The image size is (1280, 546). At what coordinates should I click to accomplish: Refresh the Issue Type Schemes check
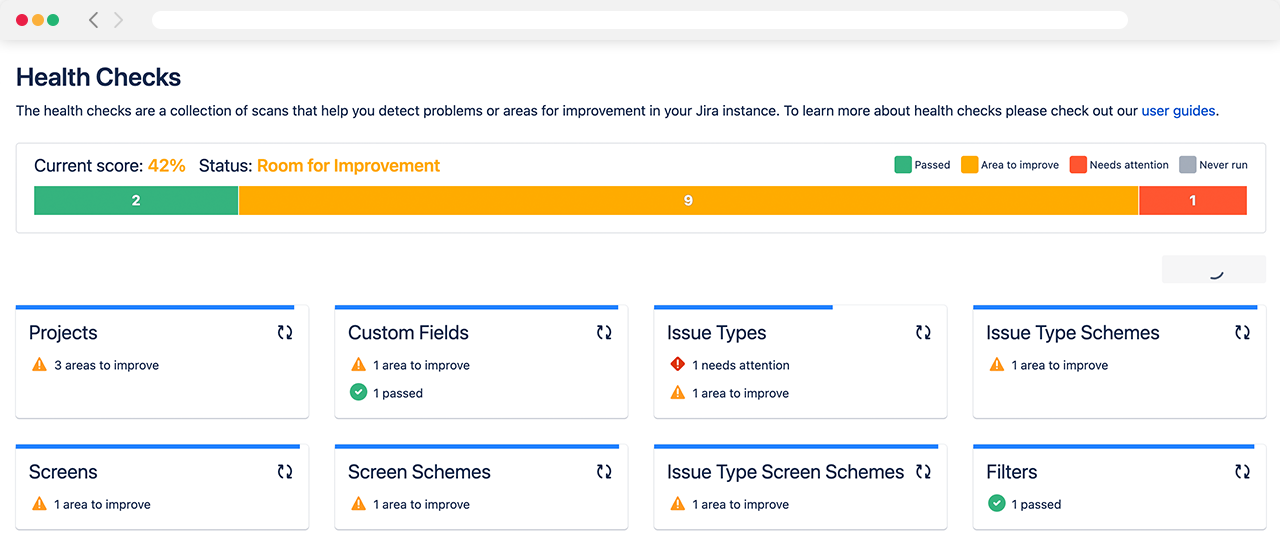1242,333
